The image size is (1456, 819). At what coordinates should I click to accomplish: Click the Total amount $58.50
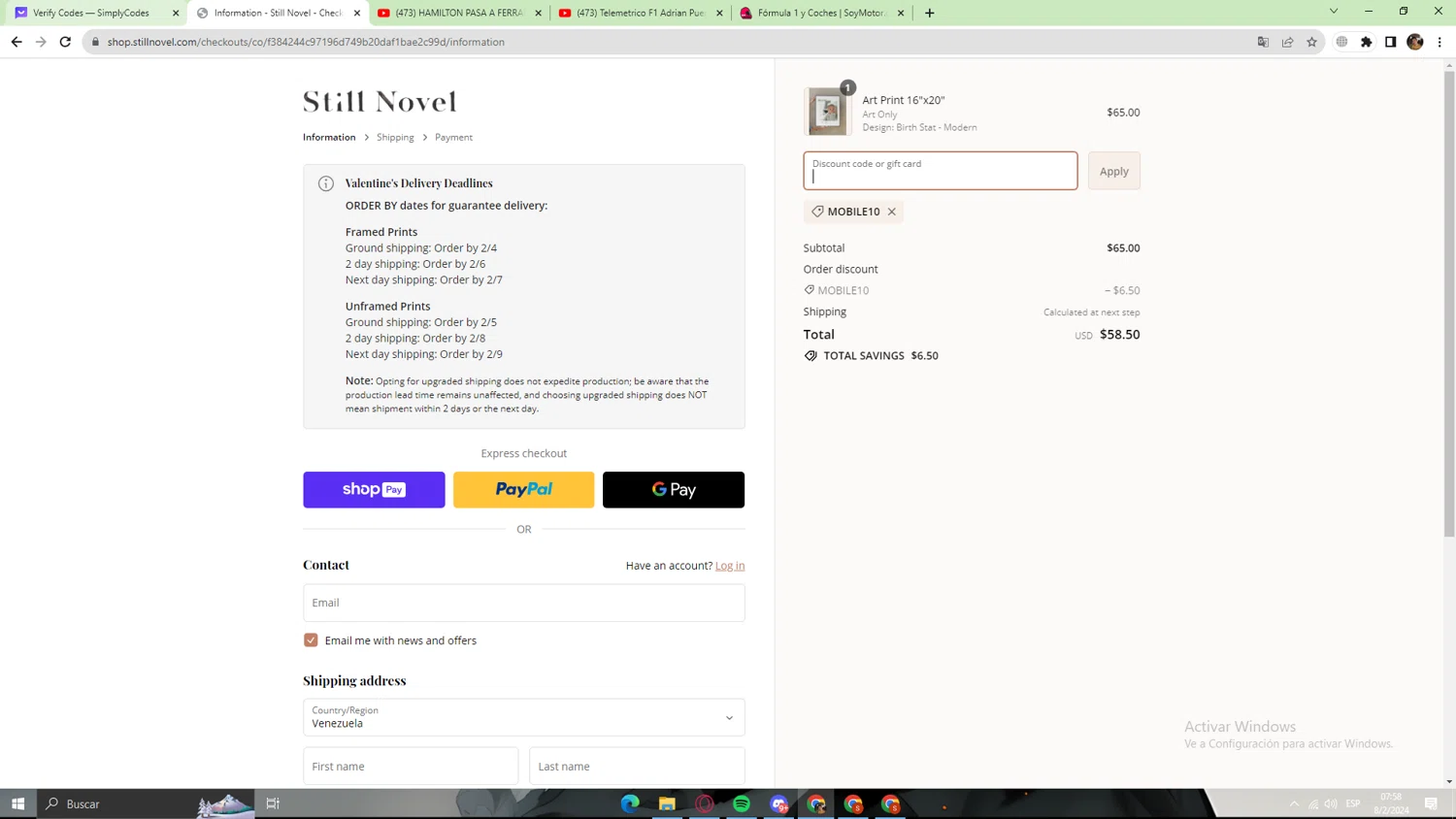1120,335
